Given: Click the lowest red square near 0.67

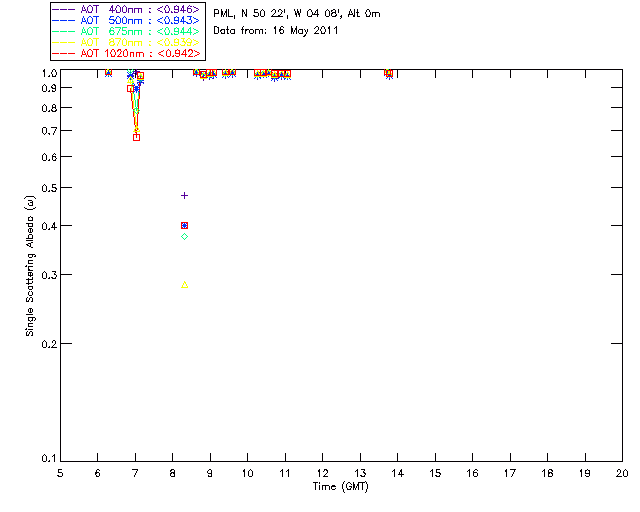Looking at the screenshot, I should coord(136,138).
